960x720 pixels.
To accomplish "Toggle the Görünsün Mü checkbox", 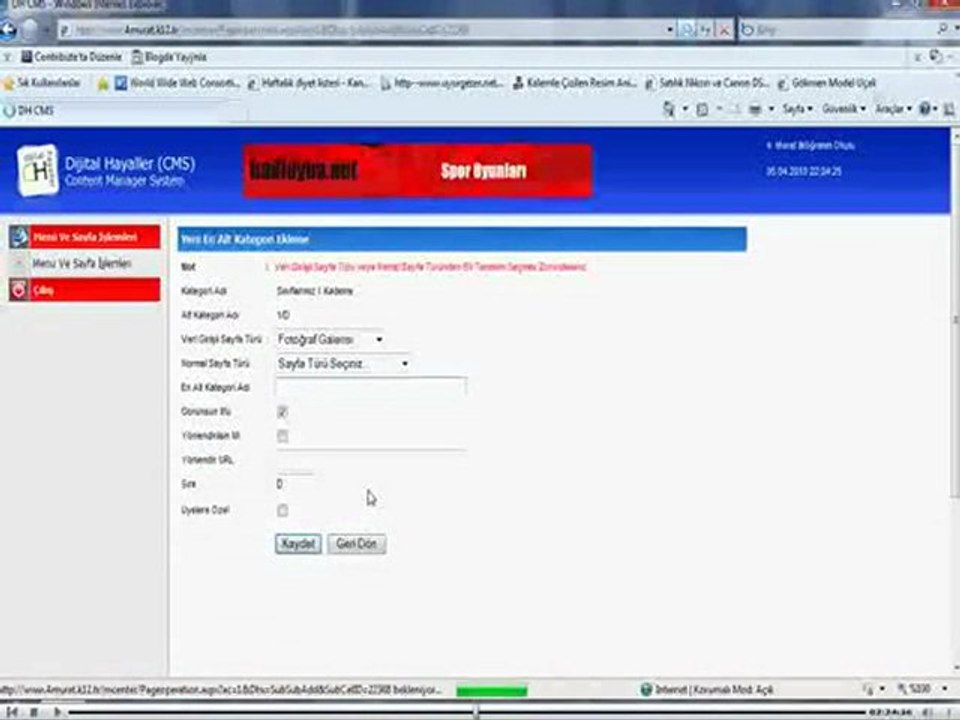I will tap(282, 412).
